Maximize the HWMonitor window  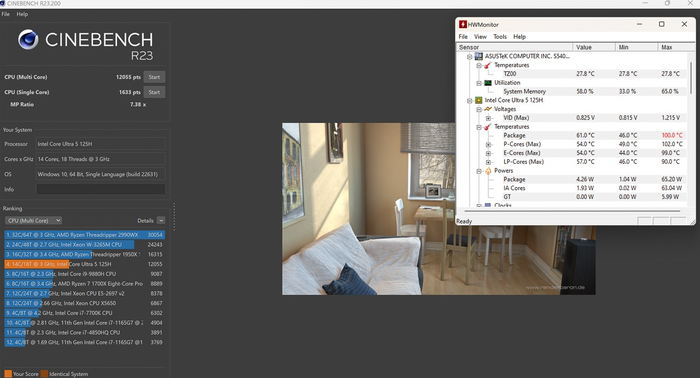tap(662, 24)
